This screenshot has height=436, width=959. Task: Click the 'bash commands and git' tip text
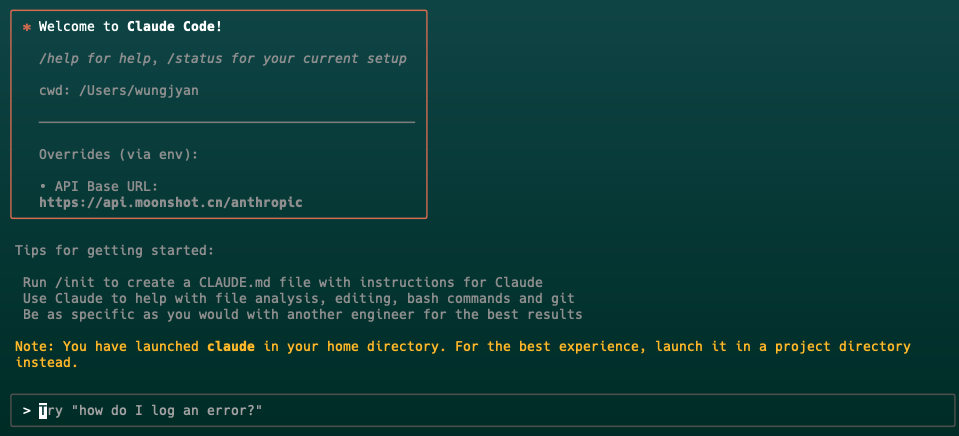point(491,298)
